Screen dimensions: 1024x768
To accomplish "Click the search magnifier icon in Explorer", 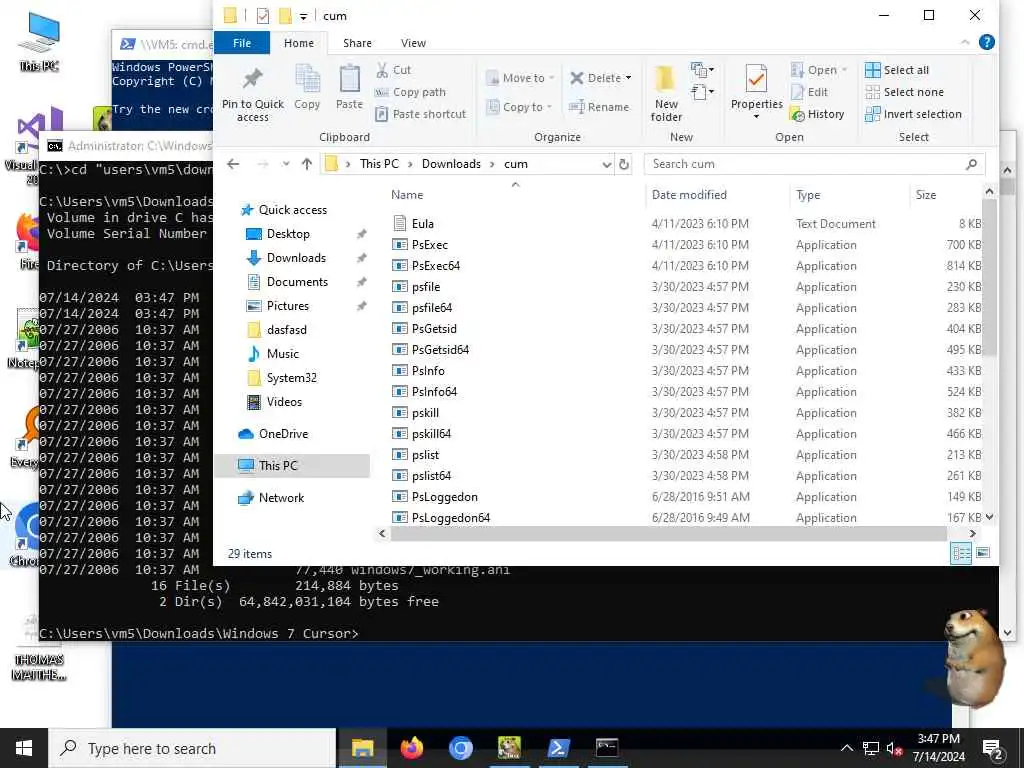I will [x=971, y=164].
